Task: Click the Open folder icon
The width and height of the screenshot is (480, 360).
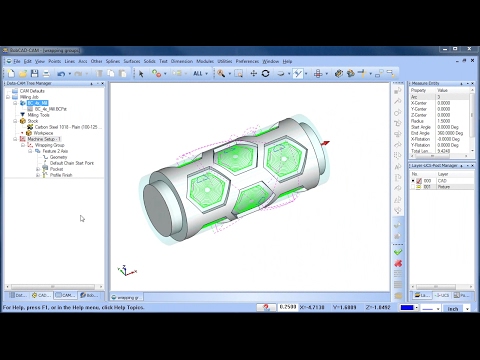Action: pos(23,73)
